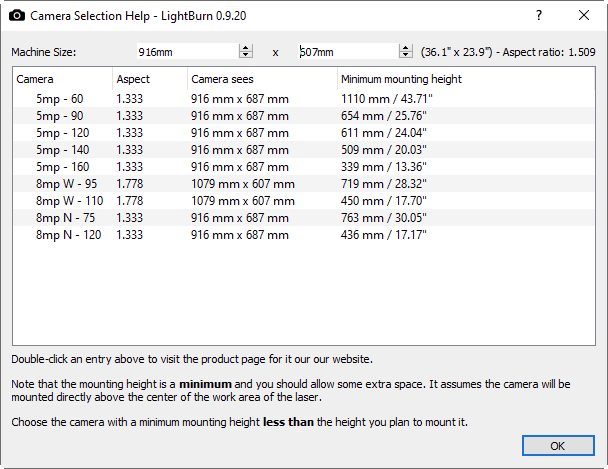The image size is (608, 469).
Task: Select the 8mp N - 75 camera row
Action: coord(304,218)
